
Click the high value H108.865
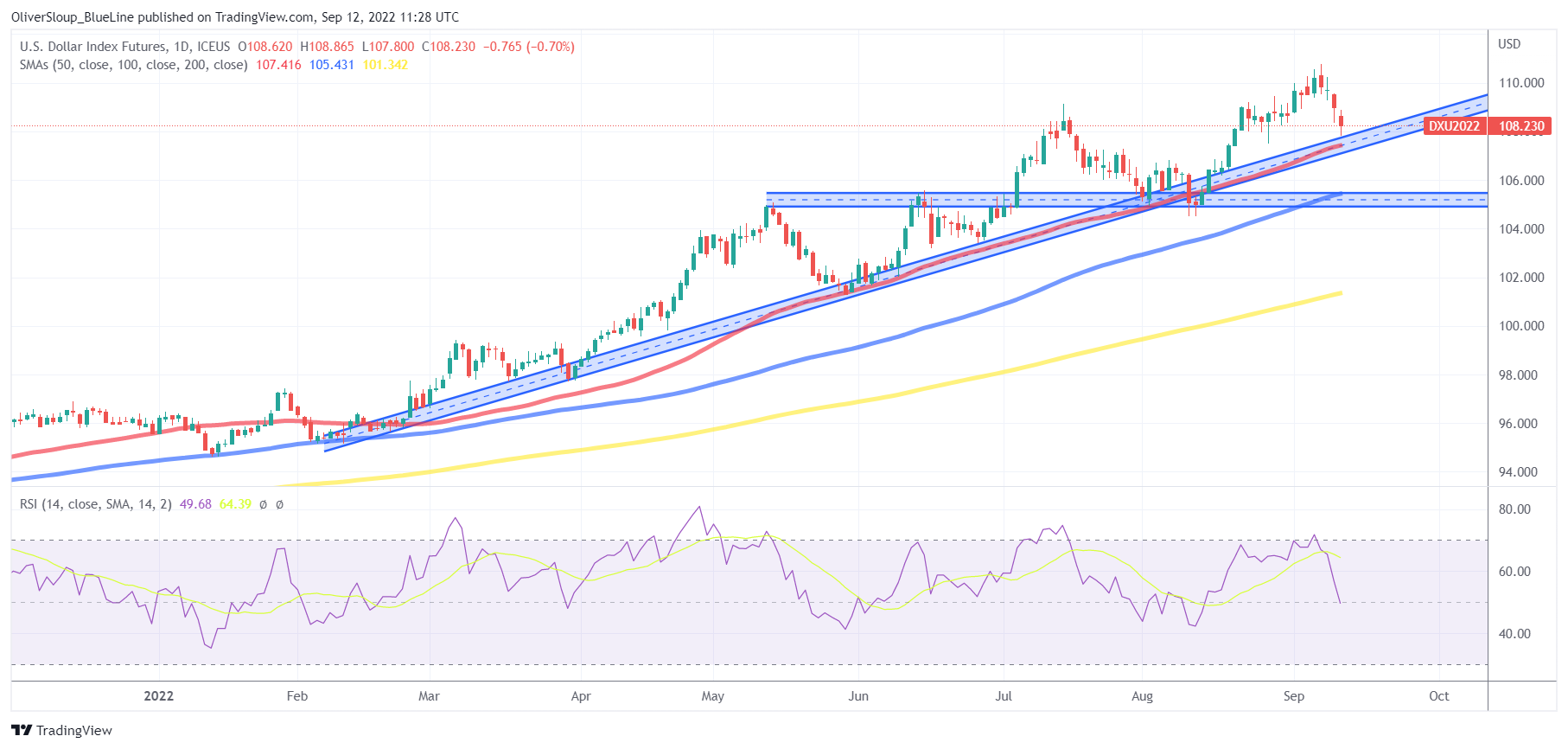click(327, 47)
